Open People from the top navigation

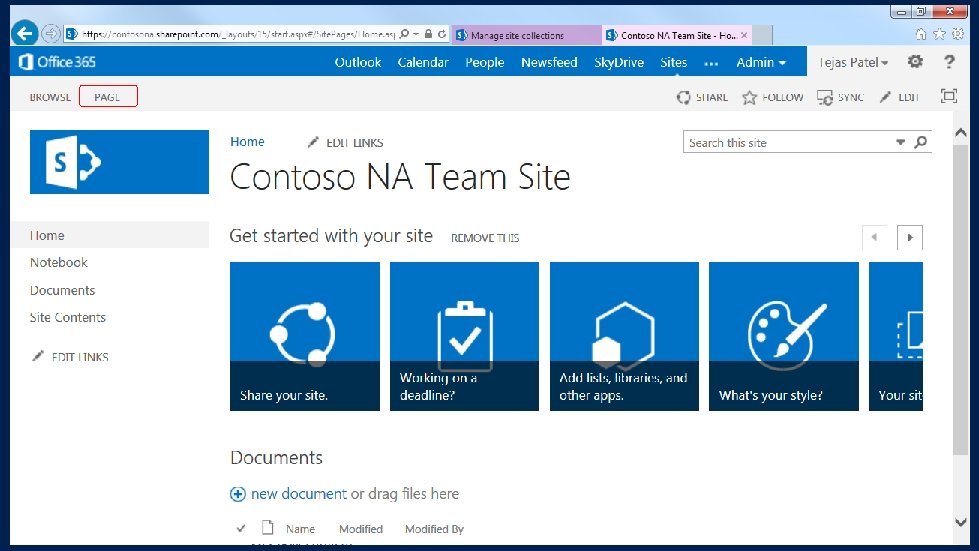pyautogui.click(x=485, y=62)
